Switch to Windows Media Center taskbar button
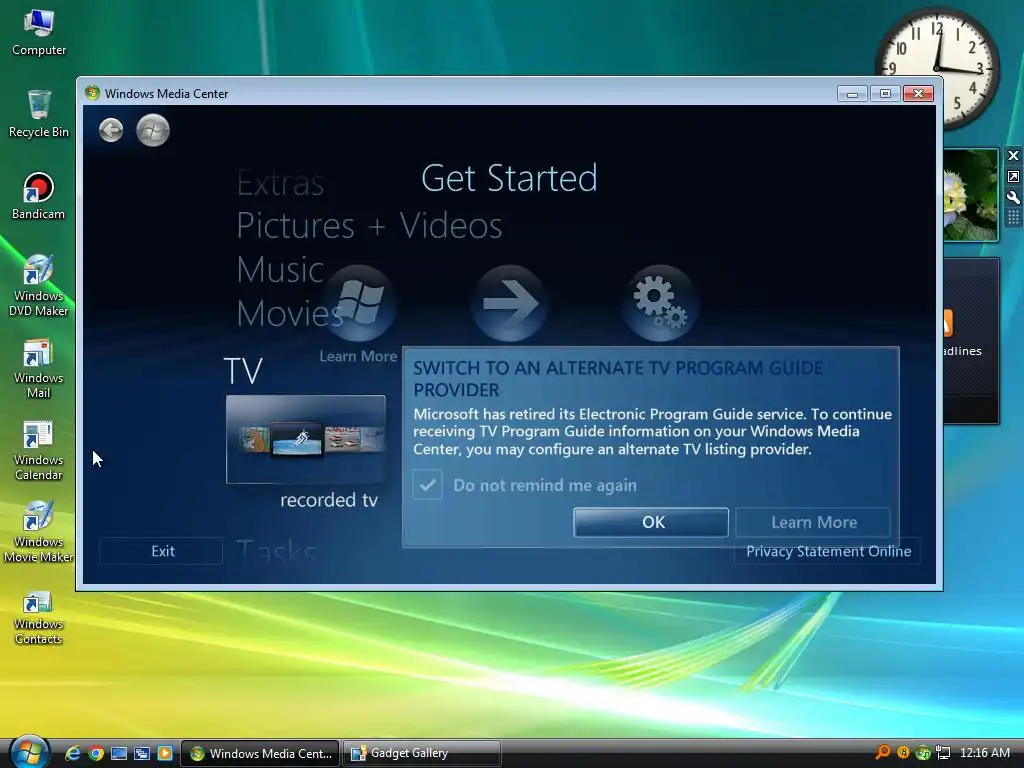Viewport: 1024px width, 768px height. click(260, 753)
